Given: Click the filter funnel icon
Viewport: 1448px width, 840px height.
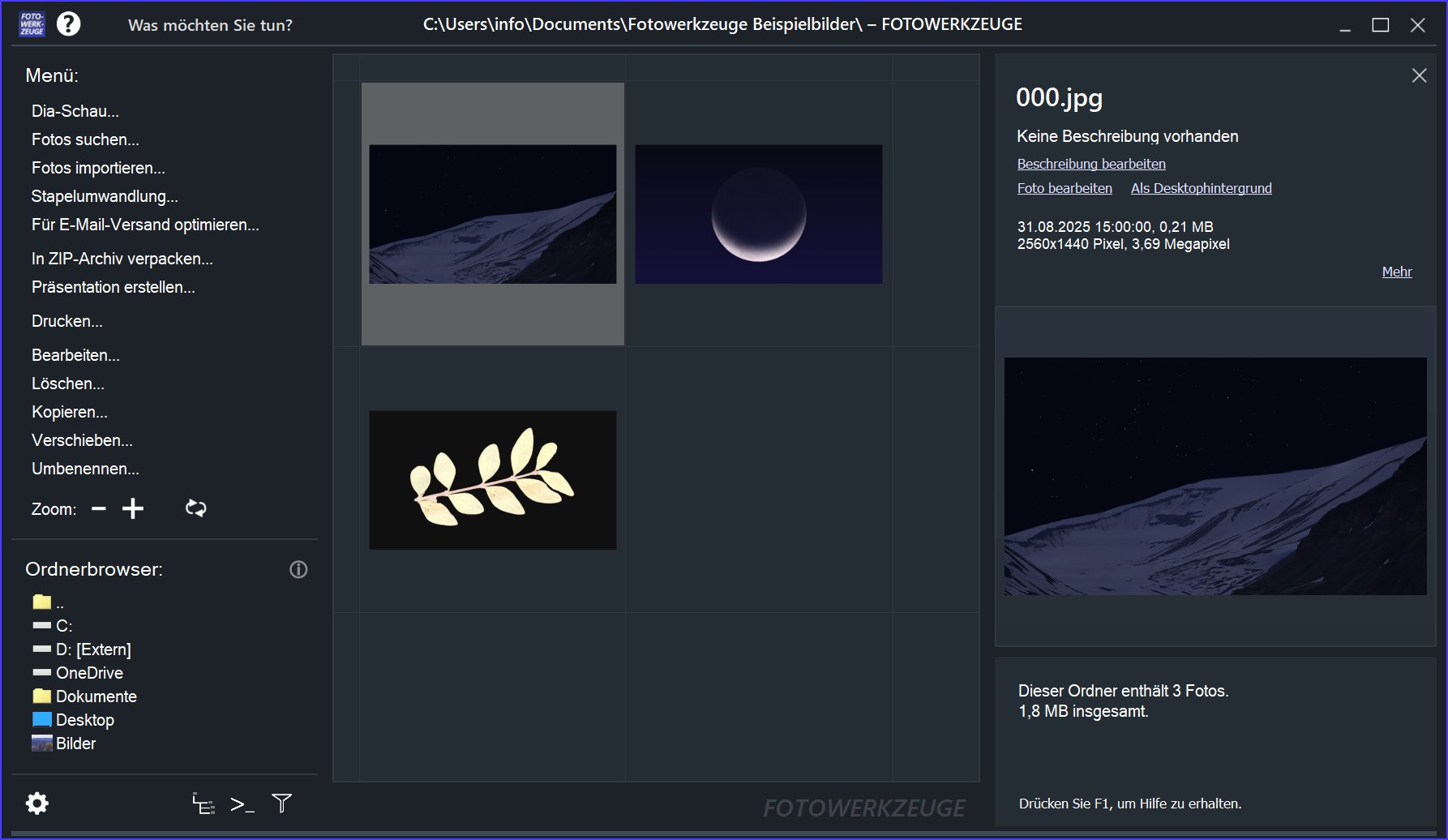Looking at the screenshot, I should click(x=281, y=804).
